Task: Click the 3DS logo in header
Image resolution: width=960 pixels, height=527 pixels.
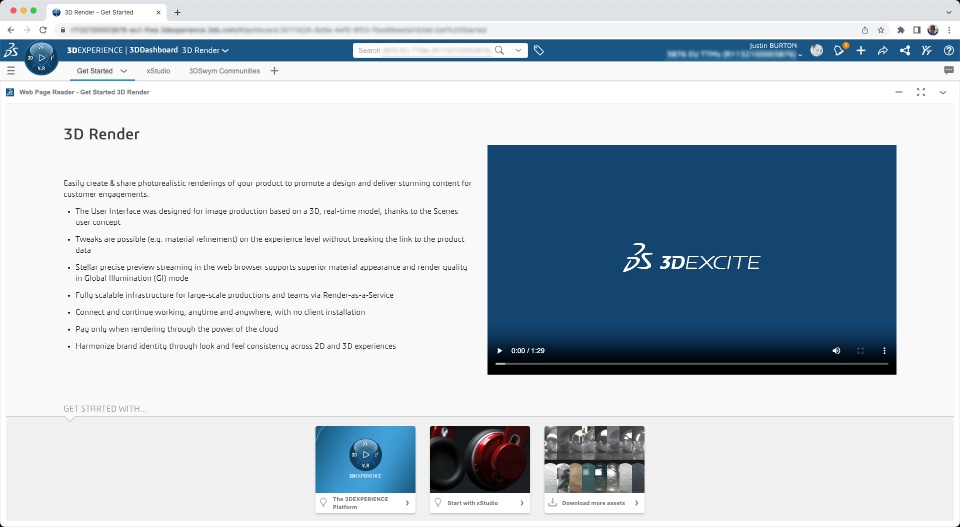Action: click(11, 51)
